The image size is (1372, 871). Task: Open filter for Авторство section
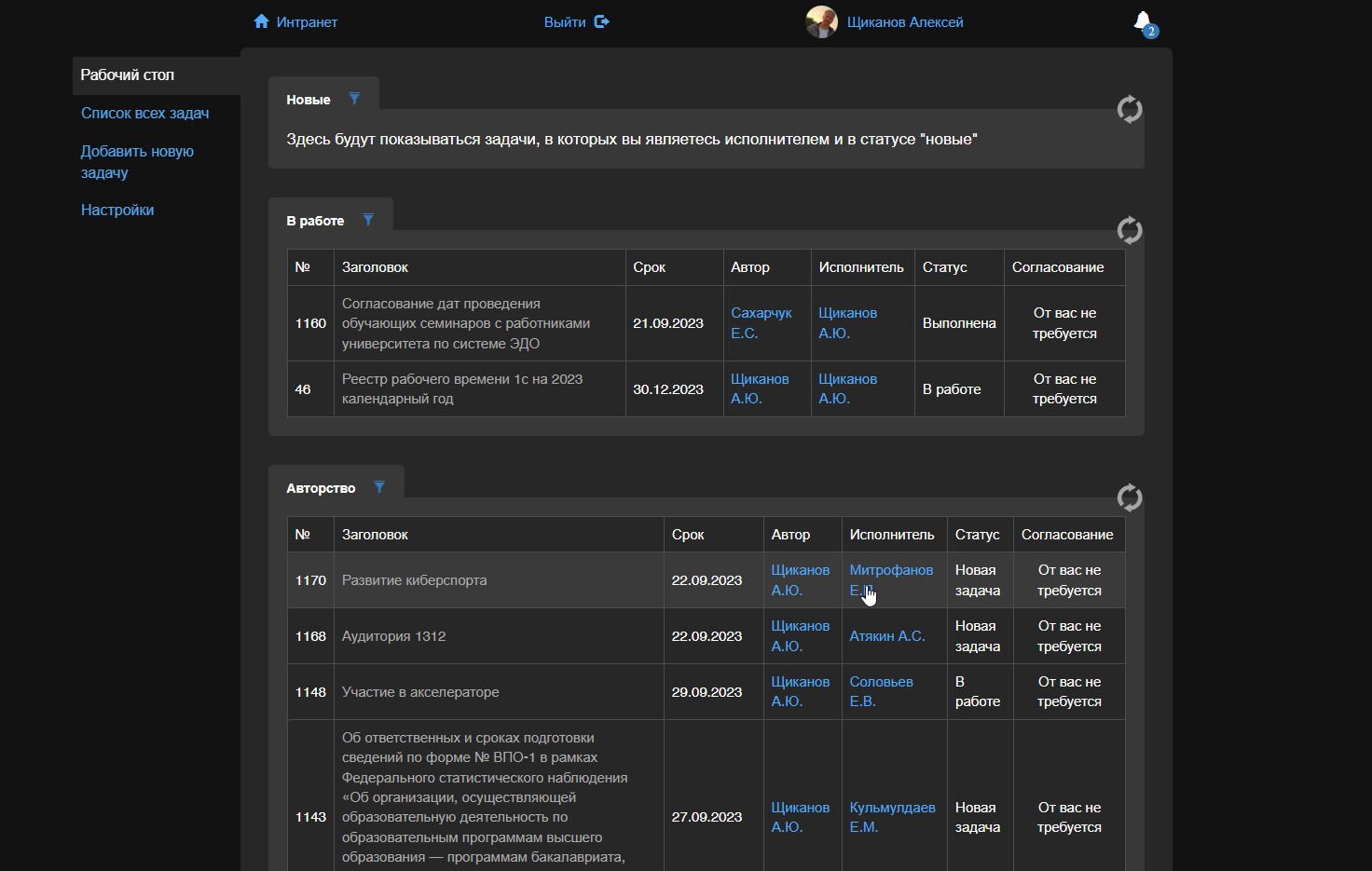click(379, 487)
